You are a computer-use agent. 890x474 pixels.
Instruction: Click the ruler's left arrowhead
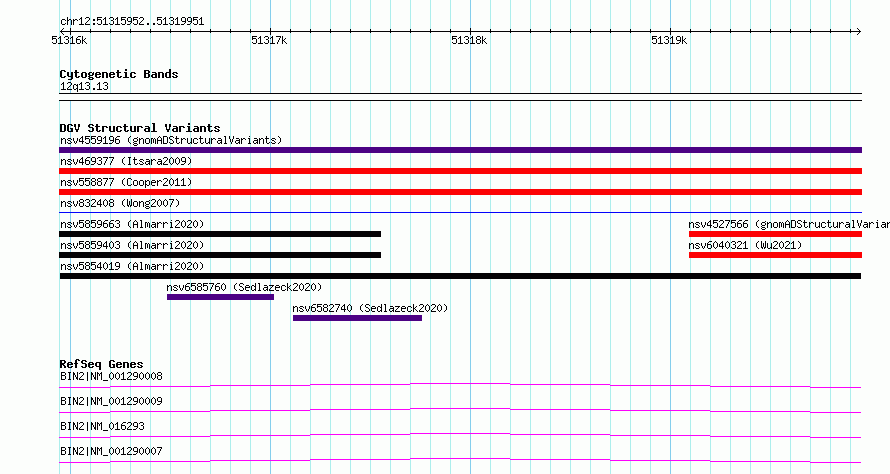point(63,31)
